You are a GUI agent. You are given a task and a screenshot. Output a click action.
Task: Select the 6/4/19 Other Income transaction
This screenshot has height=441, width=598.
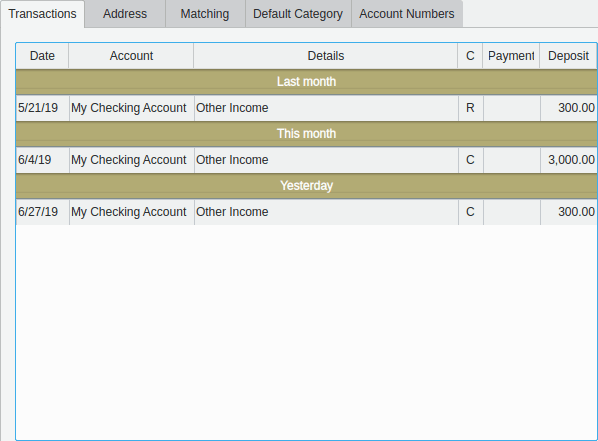[306, 160]
